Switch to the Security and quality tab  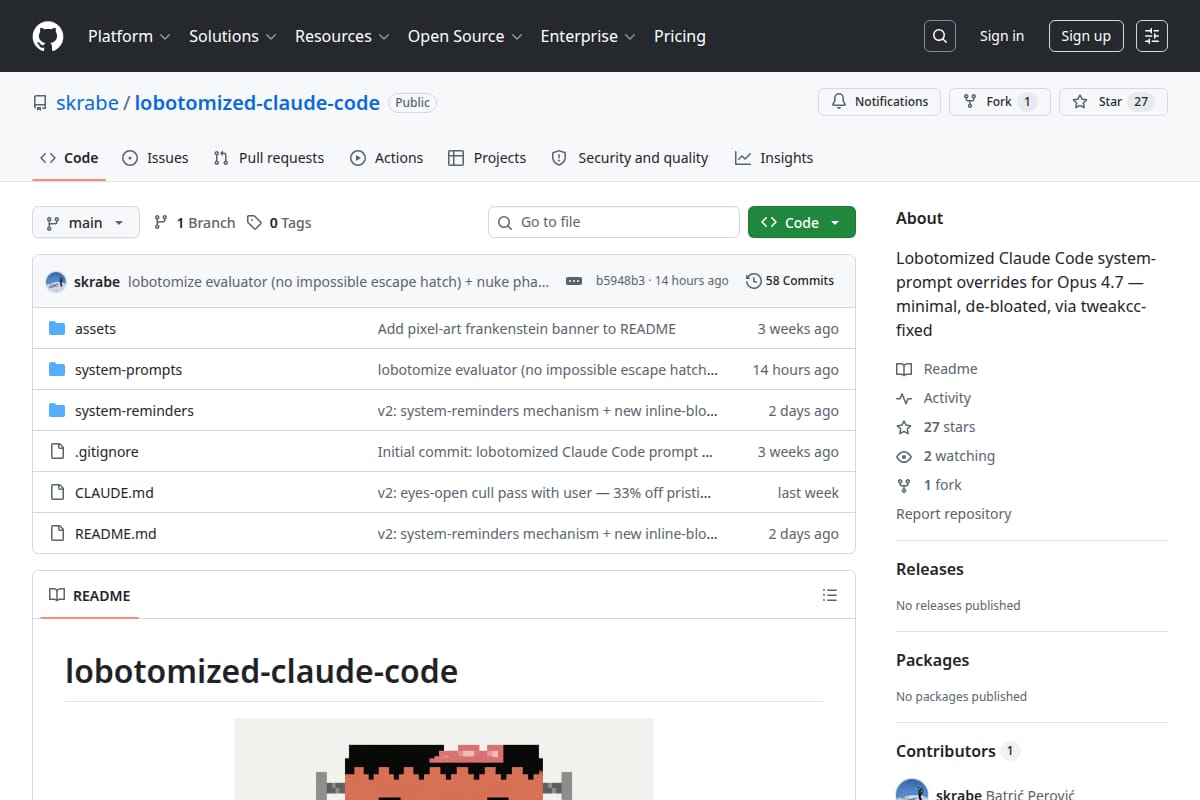(630, 158)
